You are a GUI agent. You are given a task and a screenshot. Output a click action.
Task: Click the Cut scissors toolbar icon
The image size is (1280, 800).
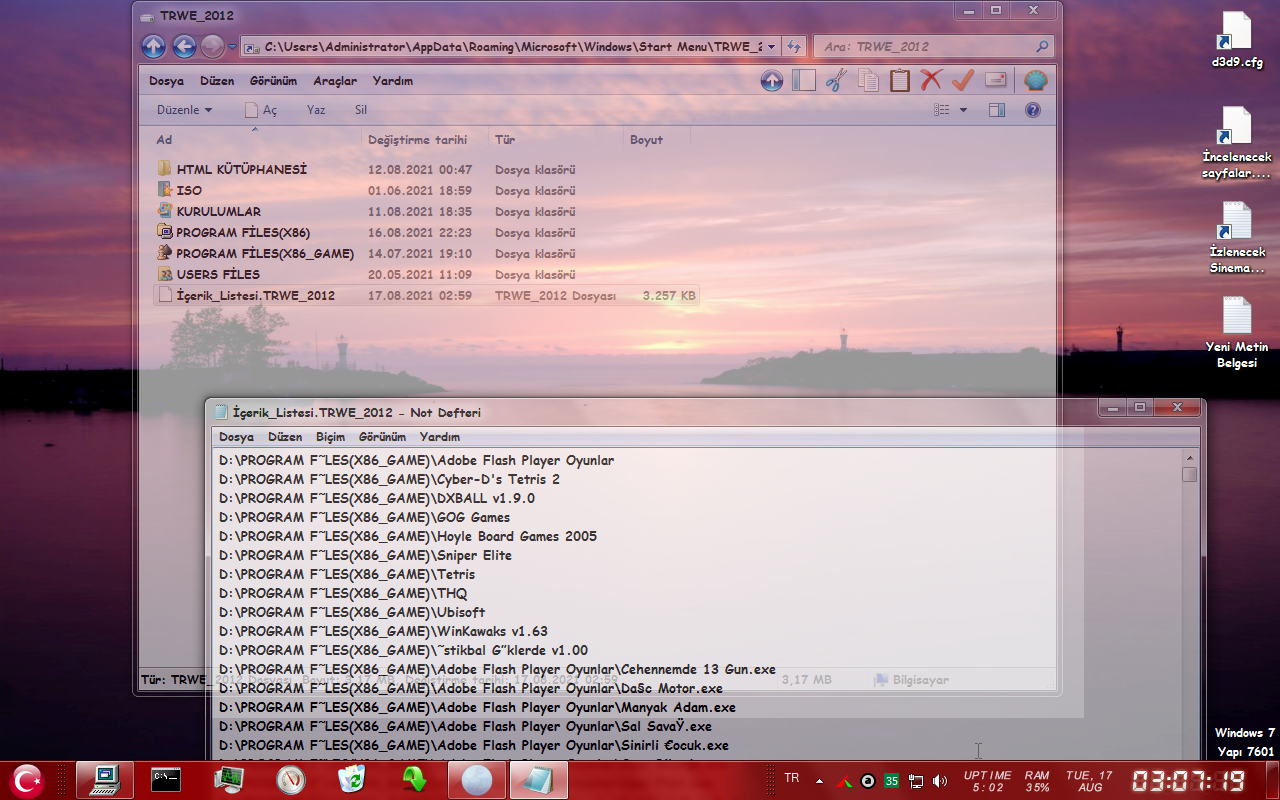[836, 81]
